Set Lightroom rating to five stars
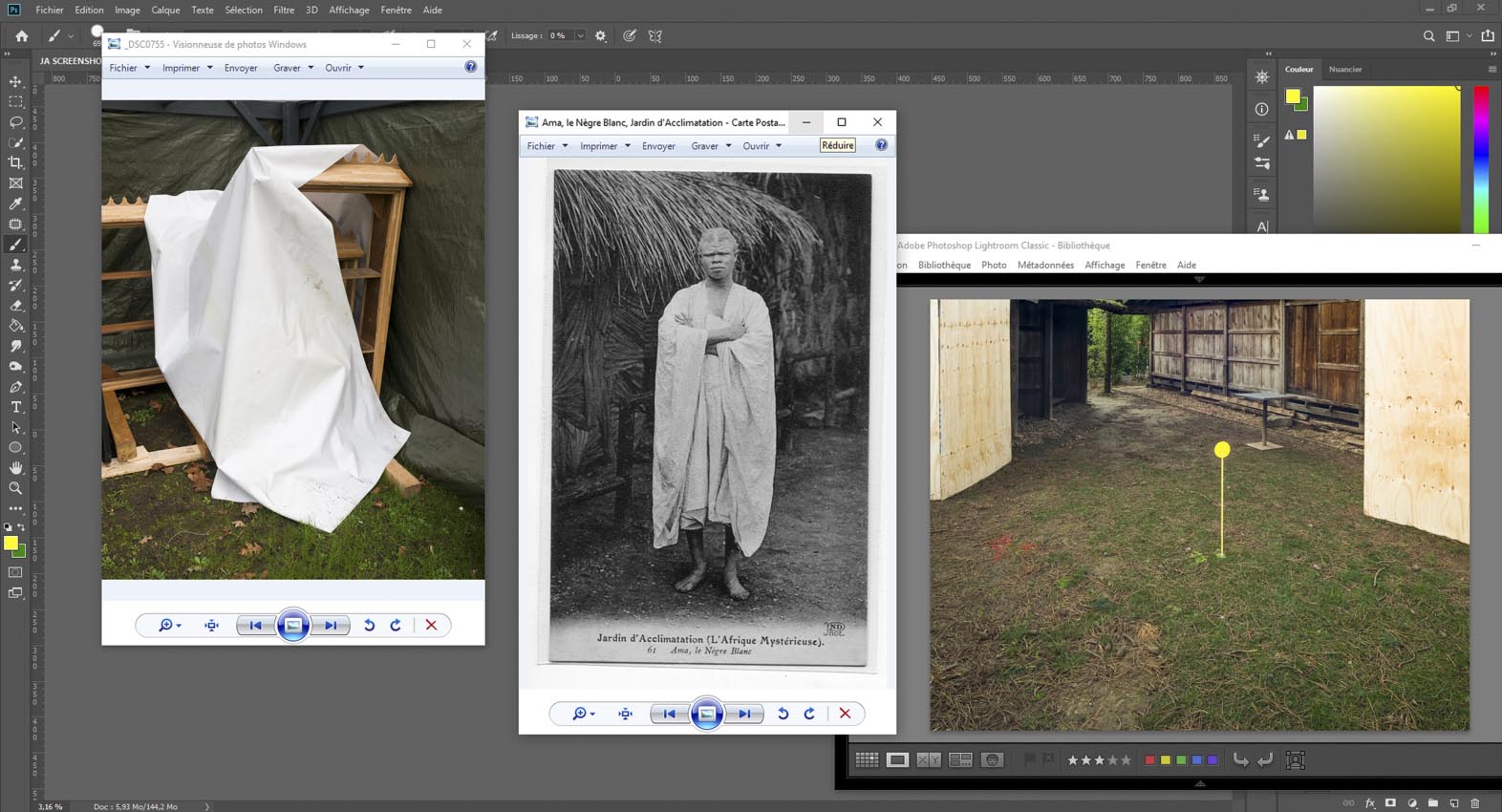The image size is (1502, 812). [1126, 760]
